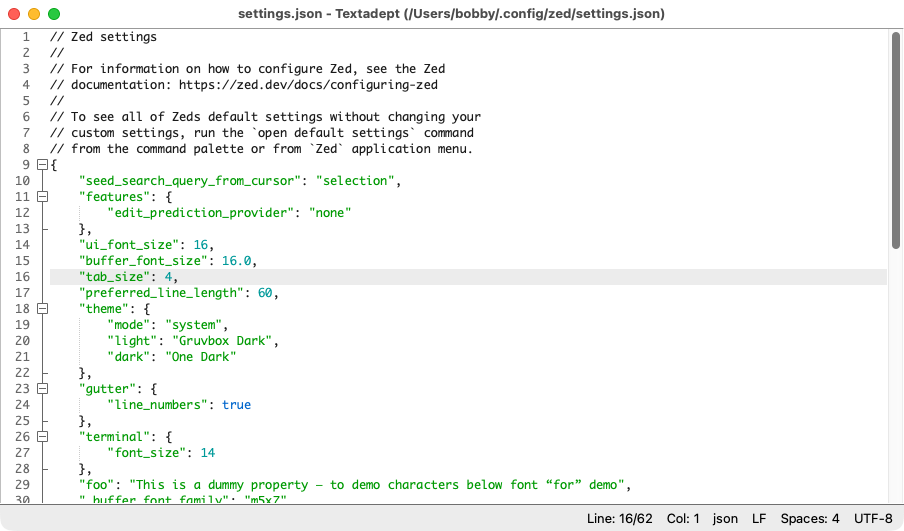The height and width of the screenshot is (531, 904).
Task: Click the "Col: 1" status bar entry
Action: click(683, 518)
